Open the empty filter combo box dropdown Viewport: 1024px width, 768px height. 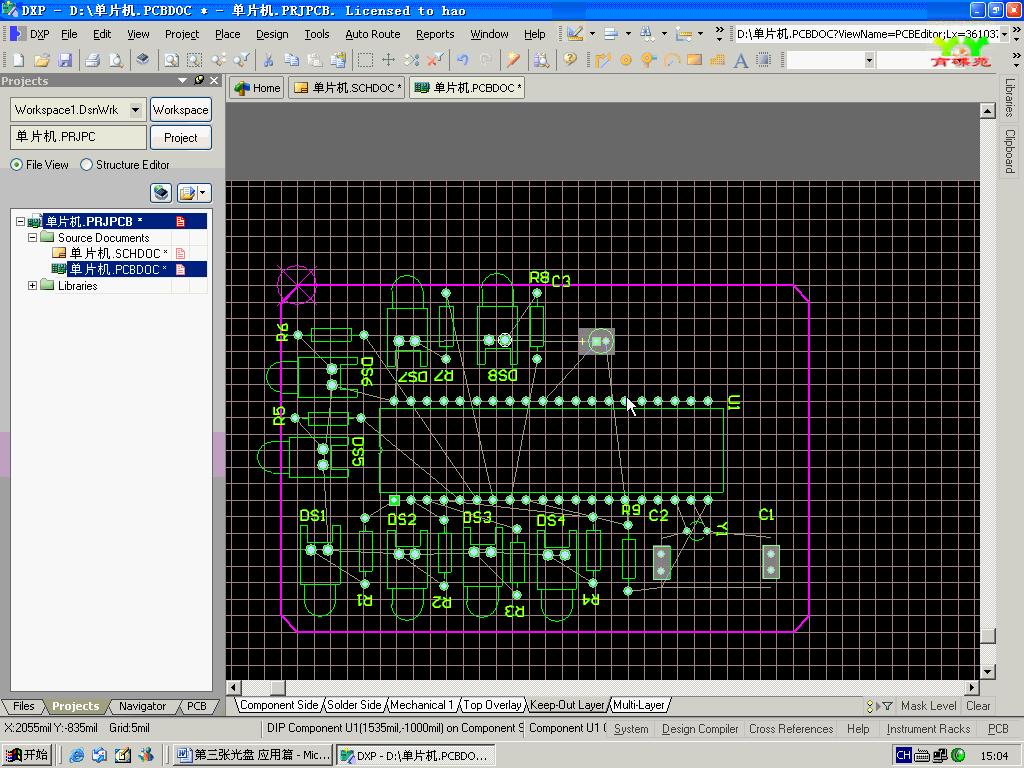(869, 61)
